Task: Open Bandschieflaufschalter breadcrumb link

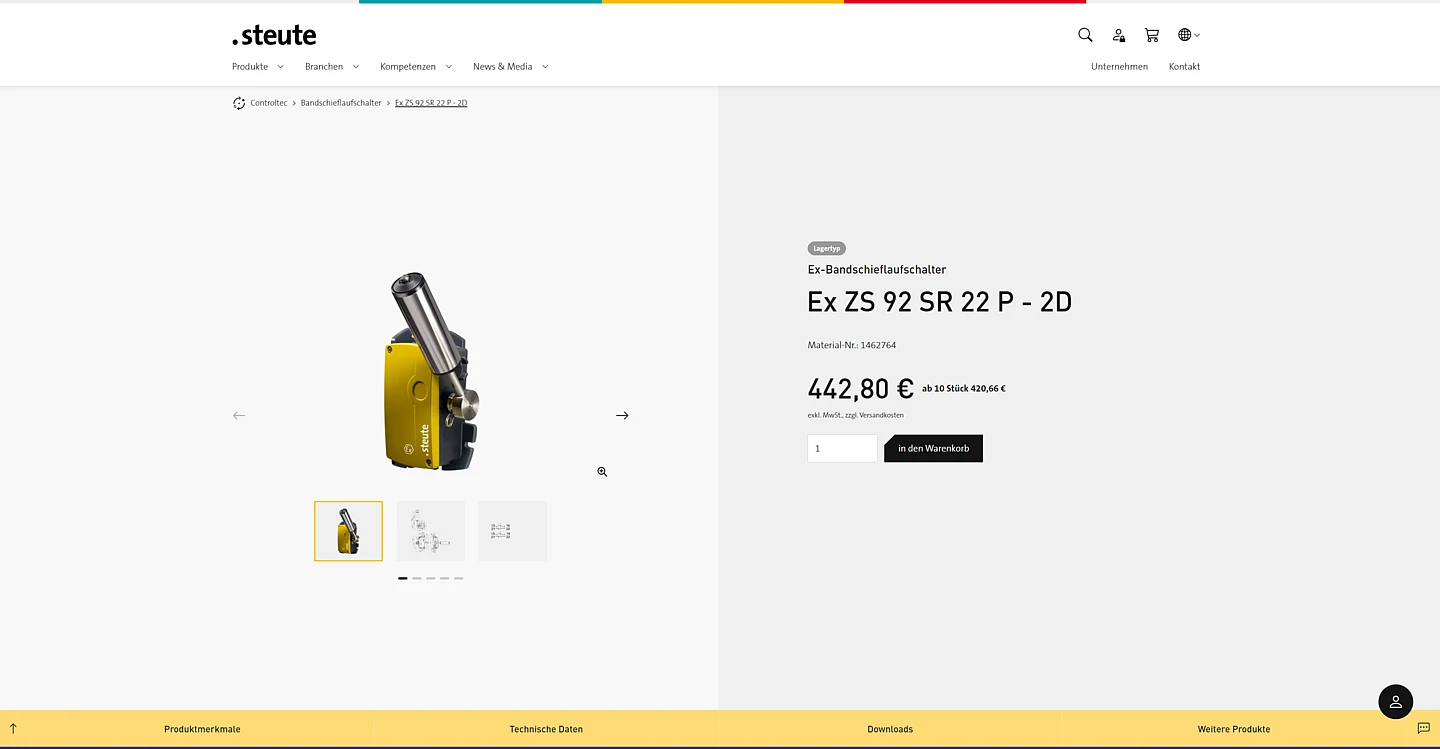Action: point(341,103)
